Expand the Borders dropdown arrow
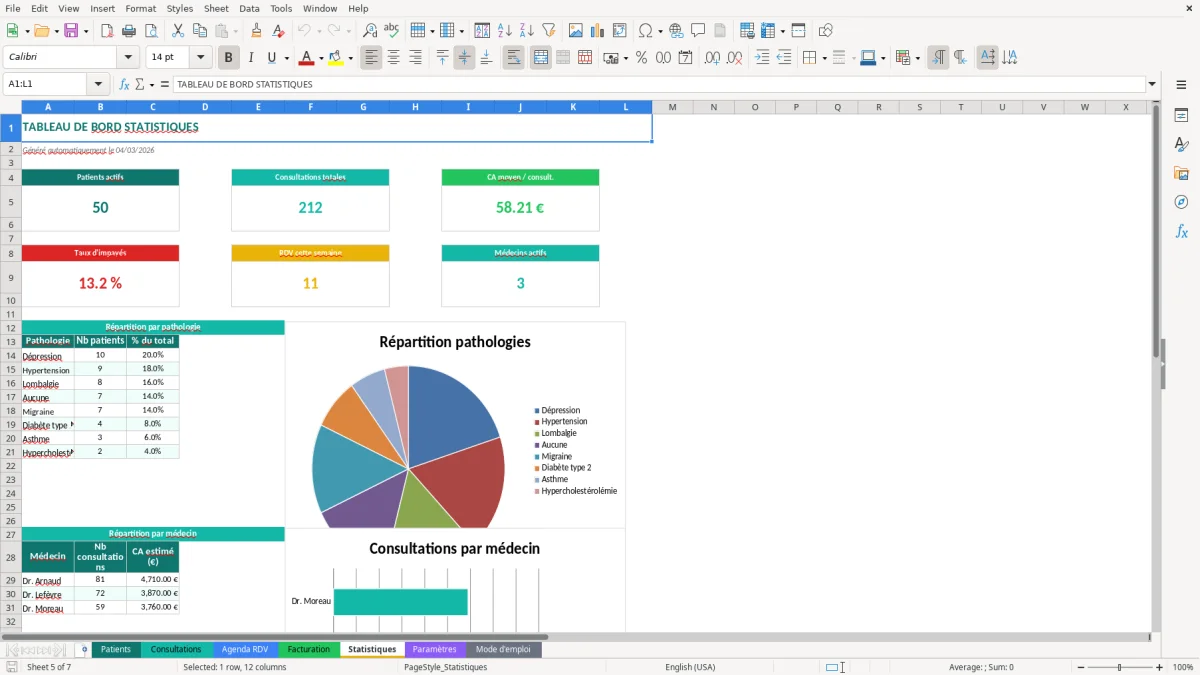 point(824,58)
